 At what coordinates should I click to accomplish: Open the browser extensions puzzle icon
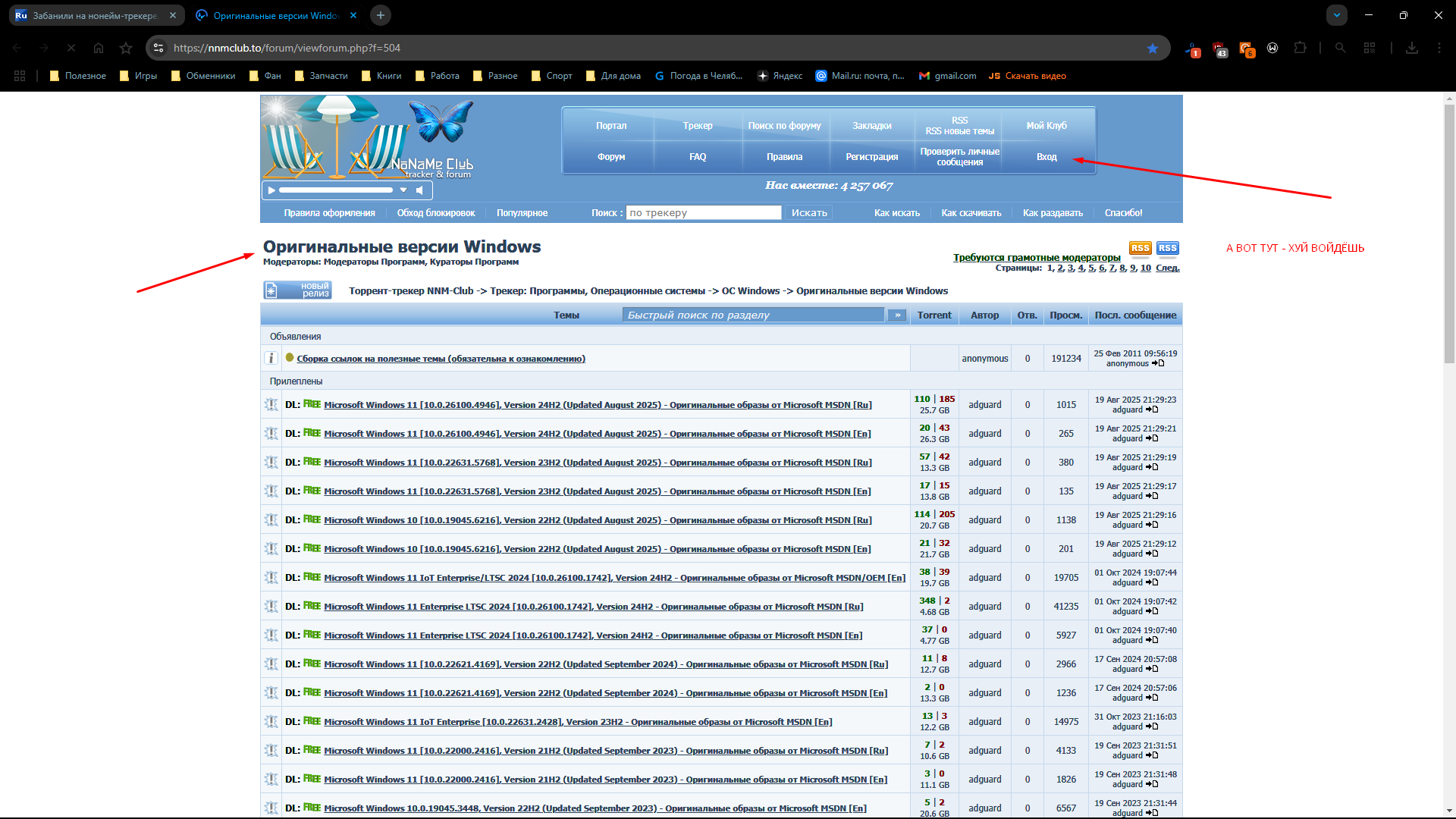click(1300, 48)
